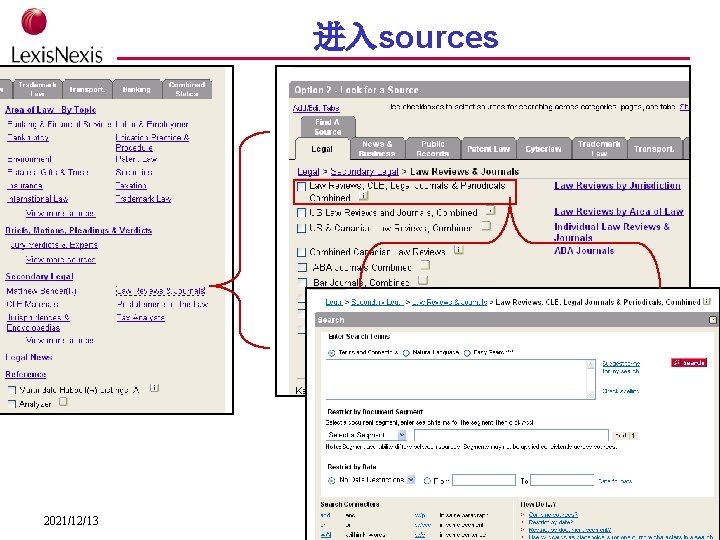Viewport: 720px width, 540px height.
Task: Switch to Cyberlaw tab
Action: pyautogui.click(x=543, y=148)
